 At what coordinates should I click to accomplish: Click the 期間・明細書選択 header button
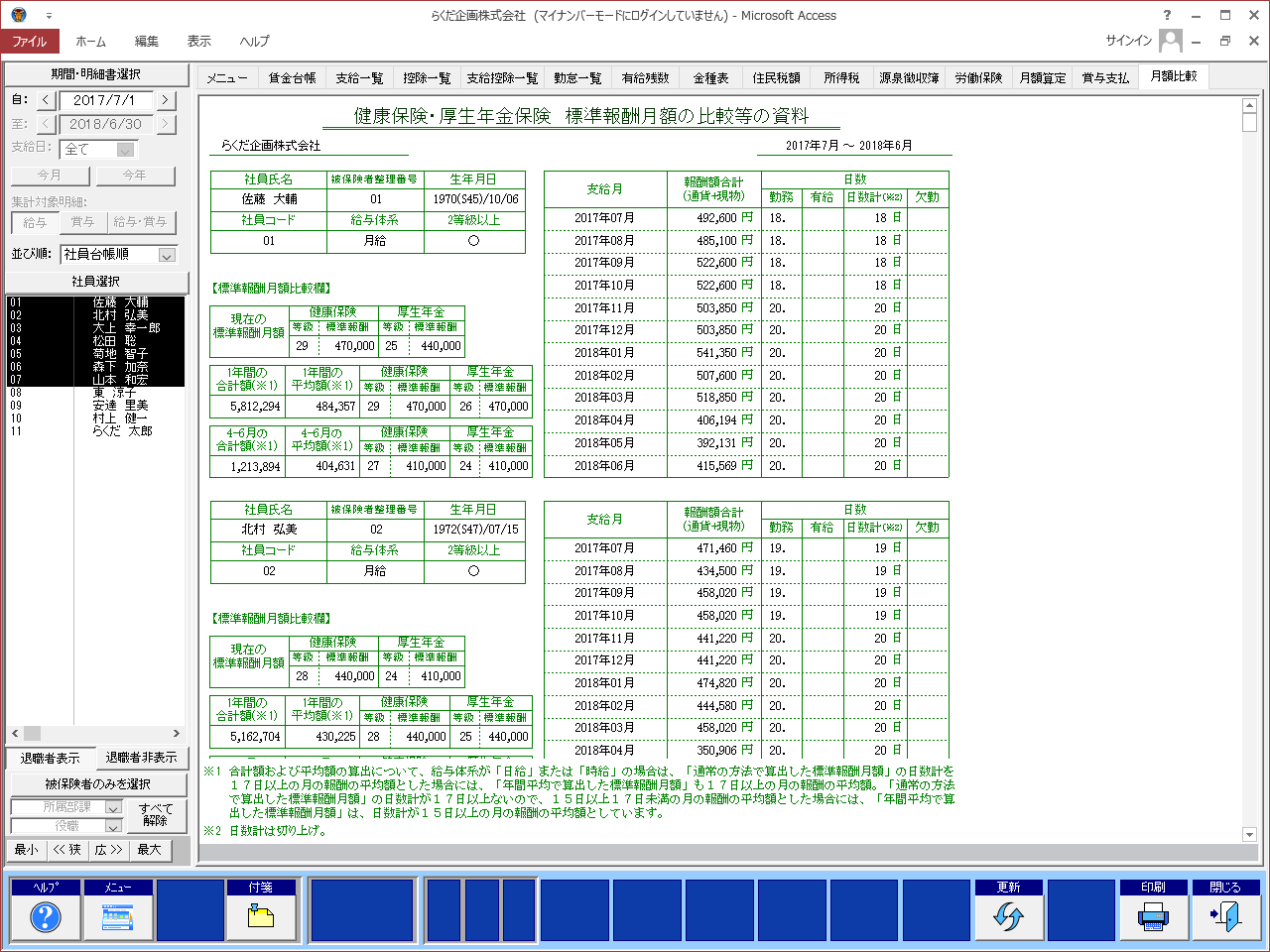click(96, 74)
